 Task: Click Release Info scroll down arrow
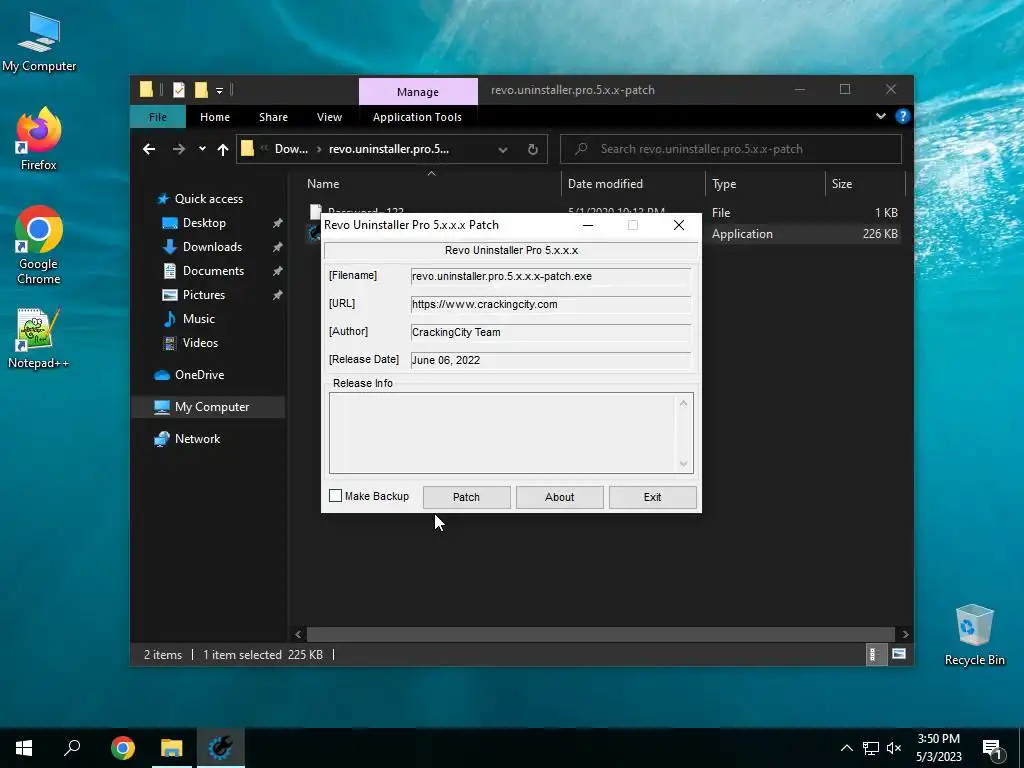(683, 464)
